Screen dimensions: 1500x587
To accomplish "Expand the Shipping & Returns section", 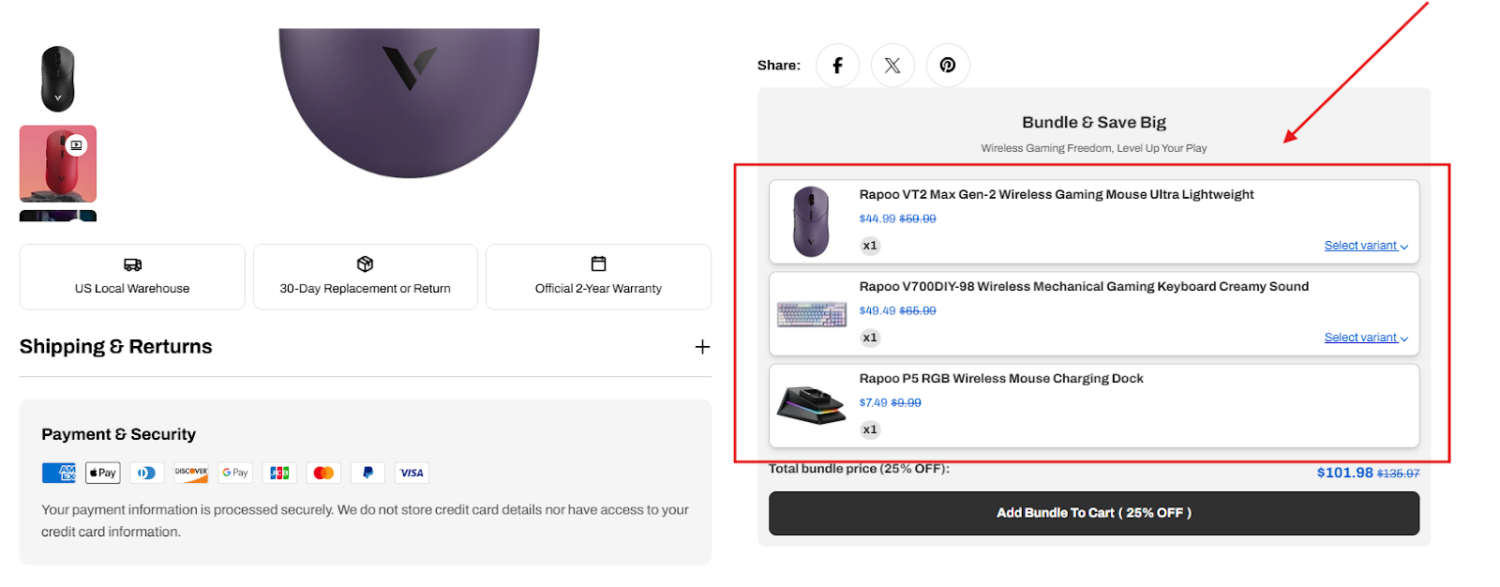I will click(702, 347).
